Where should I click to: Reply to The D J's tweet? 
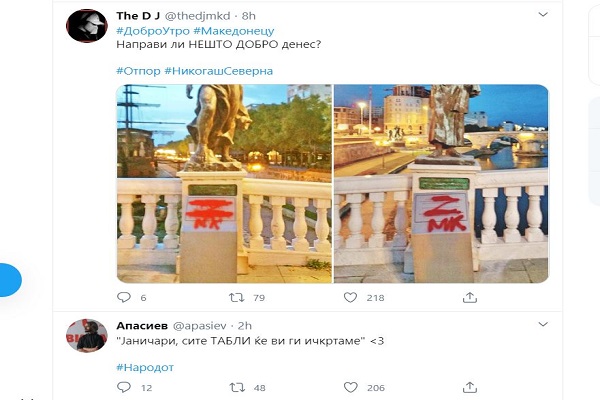[124, 297]
